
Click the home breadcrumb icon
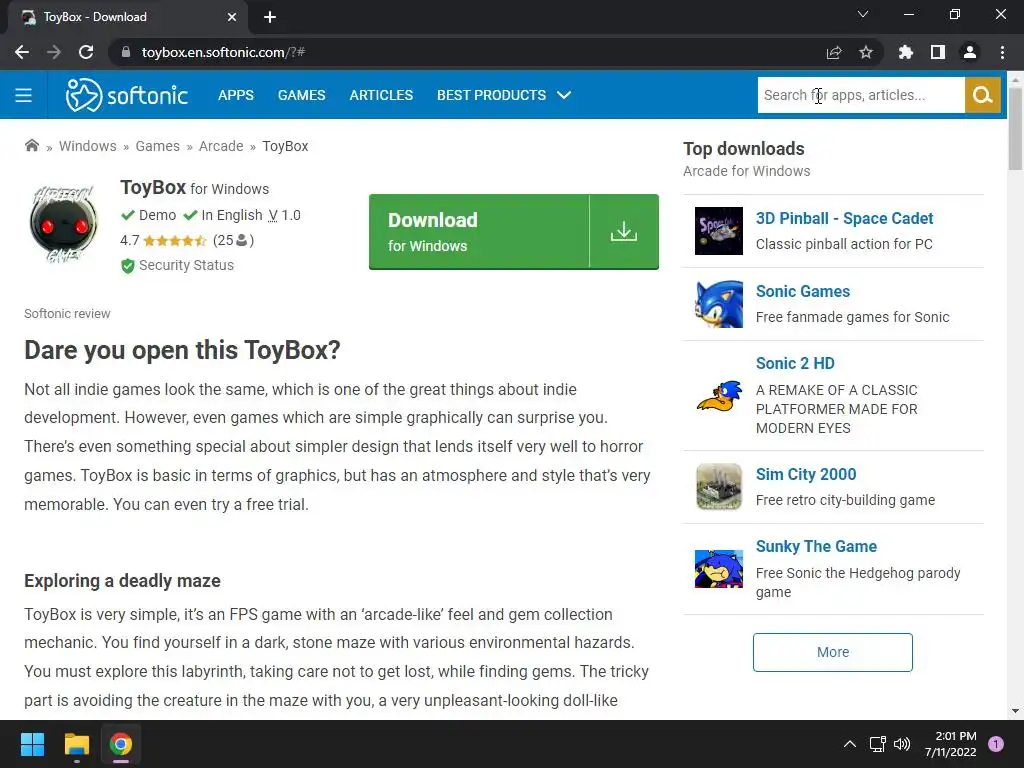pos(31,145)
